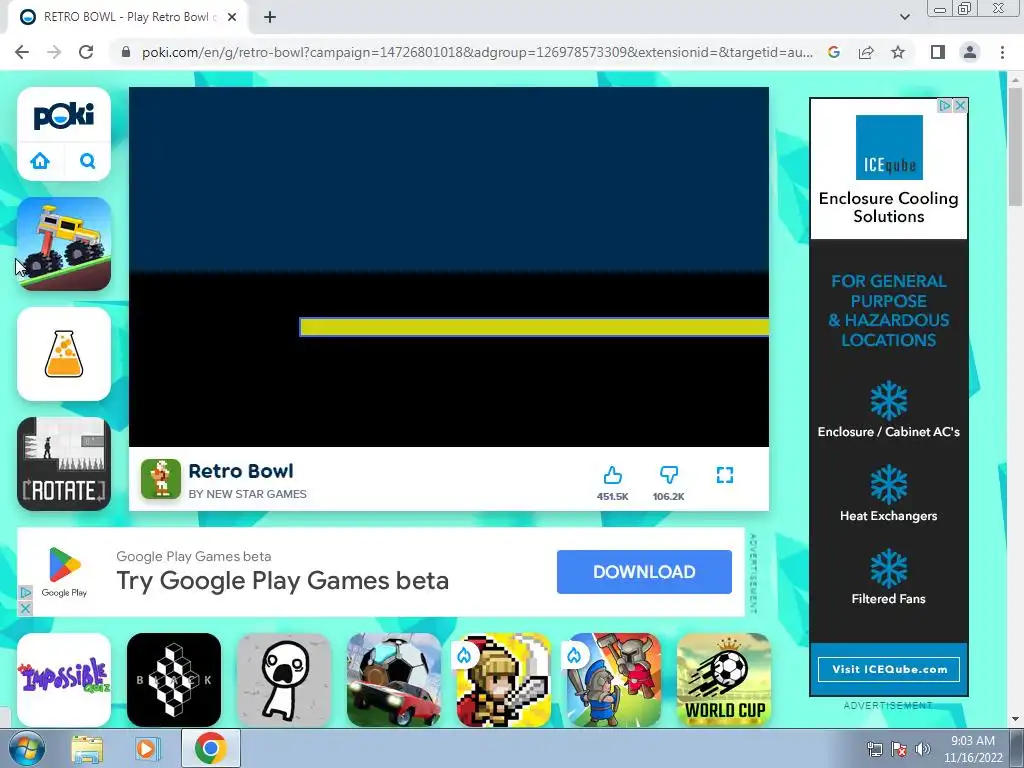Click the address bar URL
The height and width of the screenshot is (768, 1024).
click(x=477, y=52)
